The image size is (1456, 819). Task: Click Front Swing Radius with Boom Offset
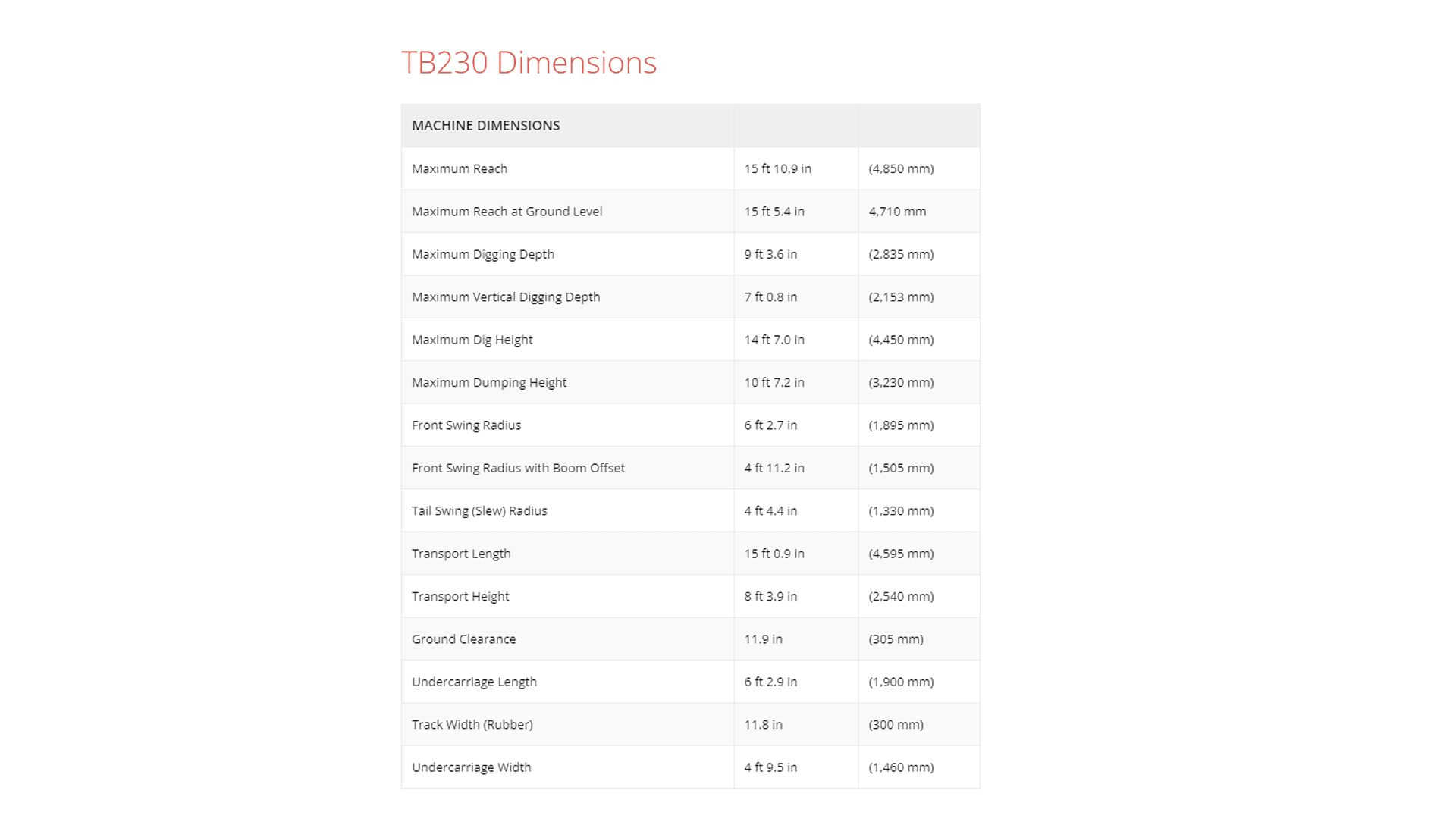(x=518, y=469)
